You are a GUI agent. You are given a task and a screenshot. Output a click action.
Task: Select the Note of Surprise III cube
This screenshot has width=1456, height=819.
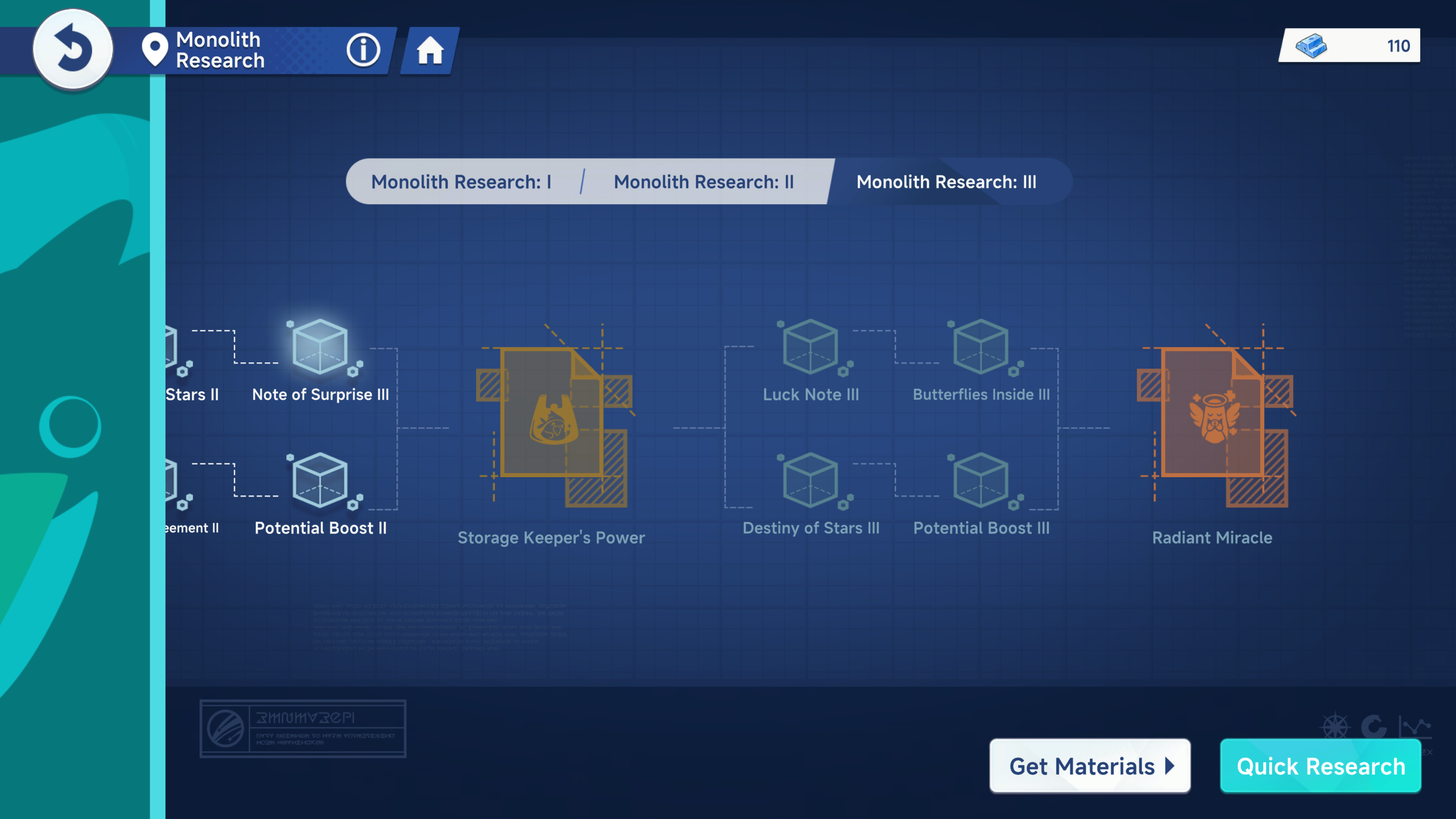[320, 347]
